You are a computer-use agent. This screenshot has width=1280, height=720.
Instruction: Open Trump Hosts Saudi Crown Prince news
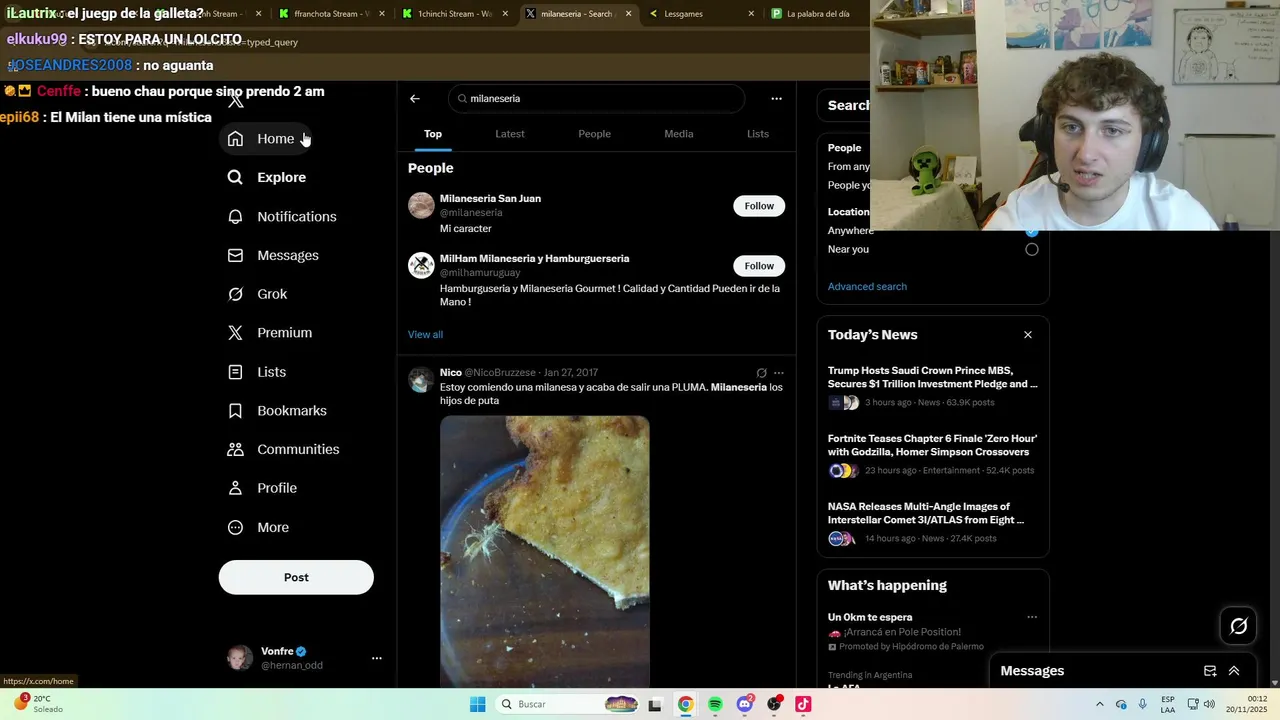click(933, 377)
